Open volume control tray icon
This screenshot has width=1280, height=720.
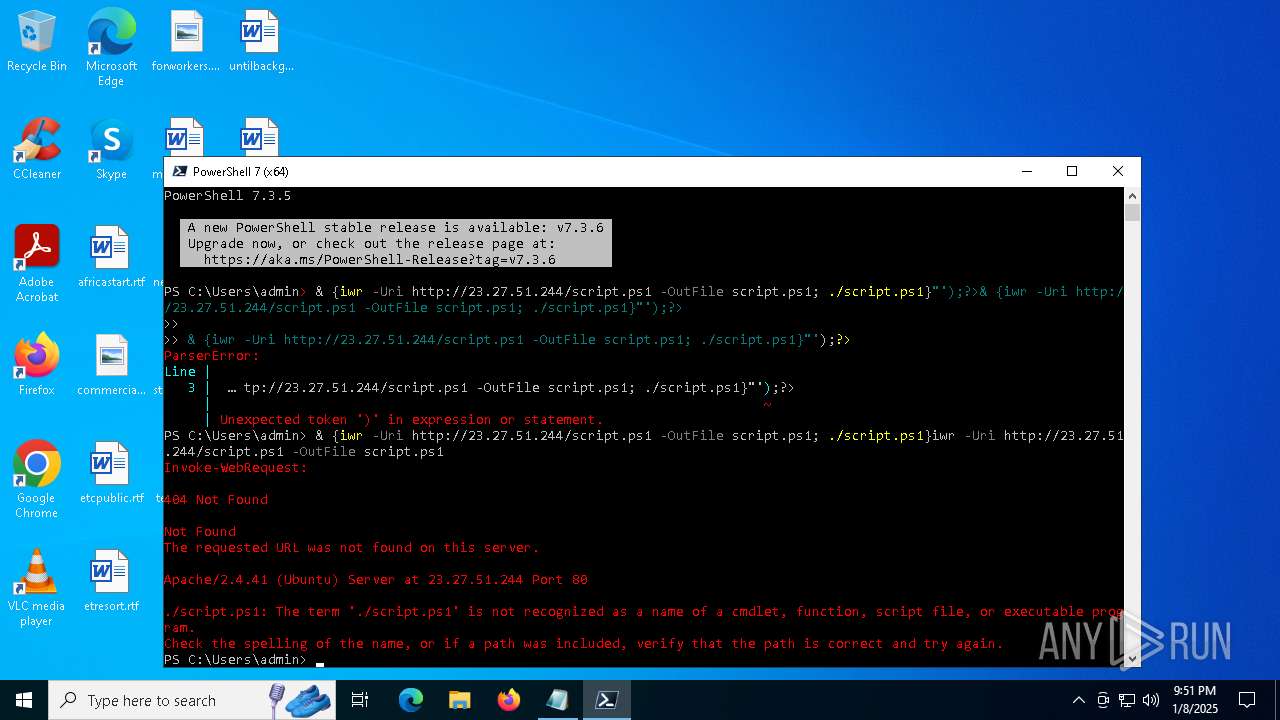tap(1151, 700)
